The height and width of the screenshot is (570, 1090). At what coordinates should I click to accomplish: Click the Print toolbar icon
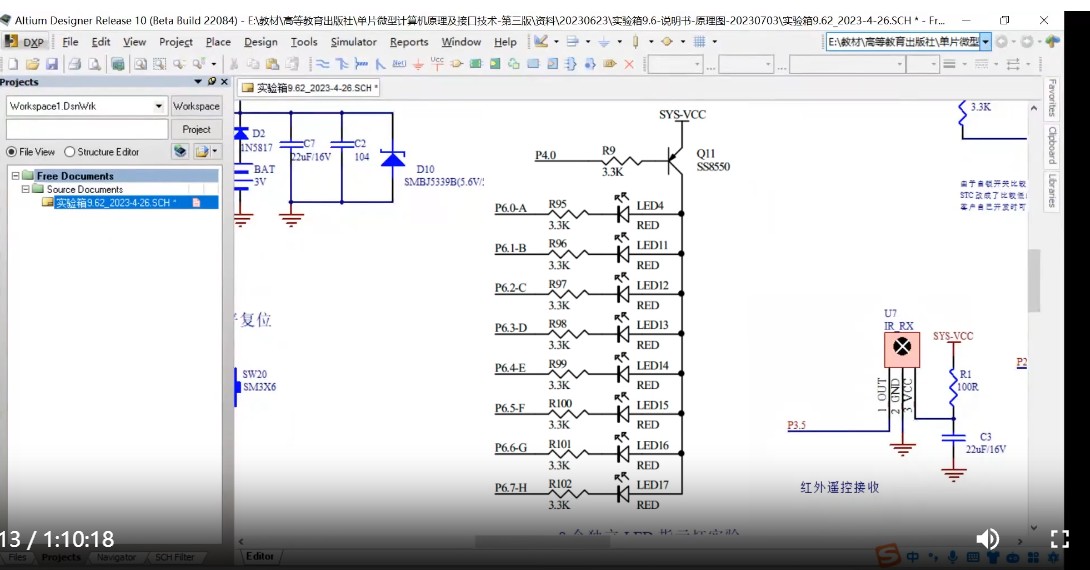coord(75,64)
